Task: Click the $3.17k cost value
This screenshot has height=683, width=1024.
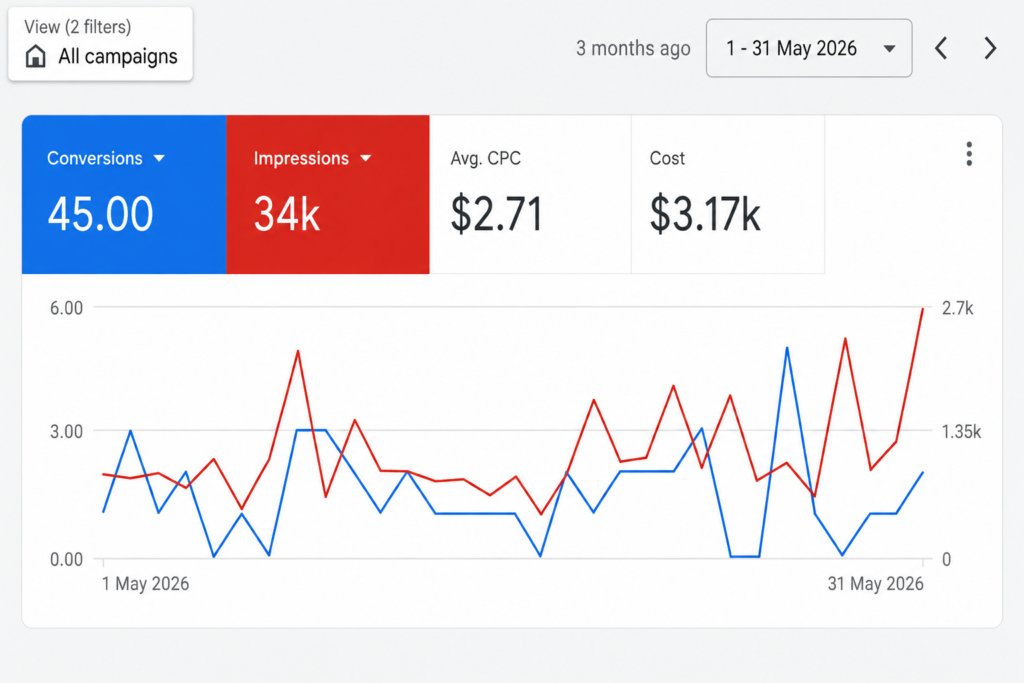Action: (x=705, y=214)
